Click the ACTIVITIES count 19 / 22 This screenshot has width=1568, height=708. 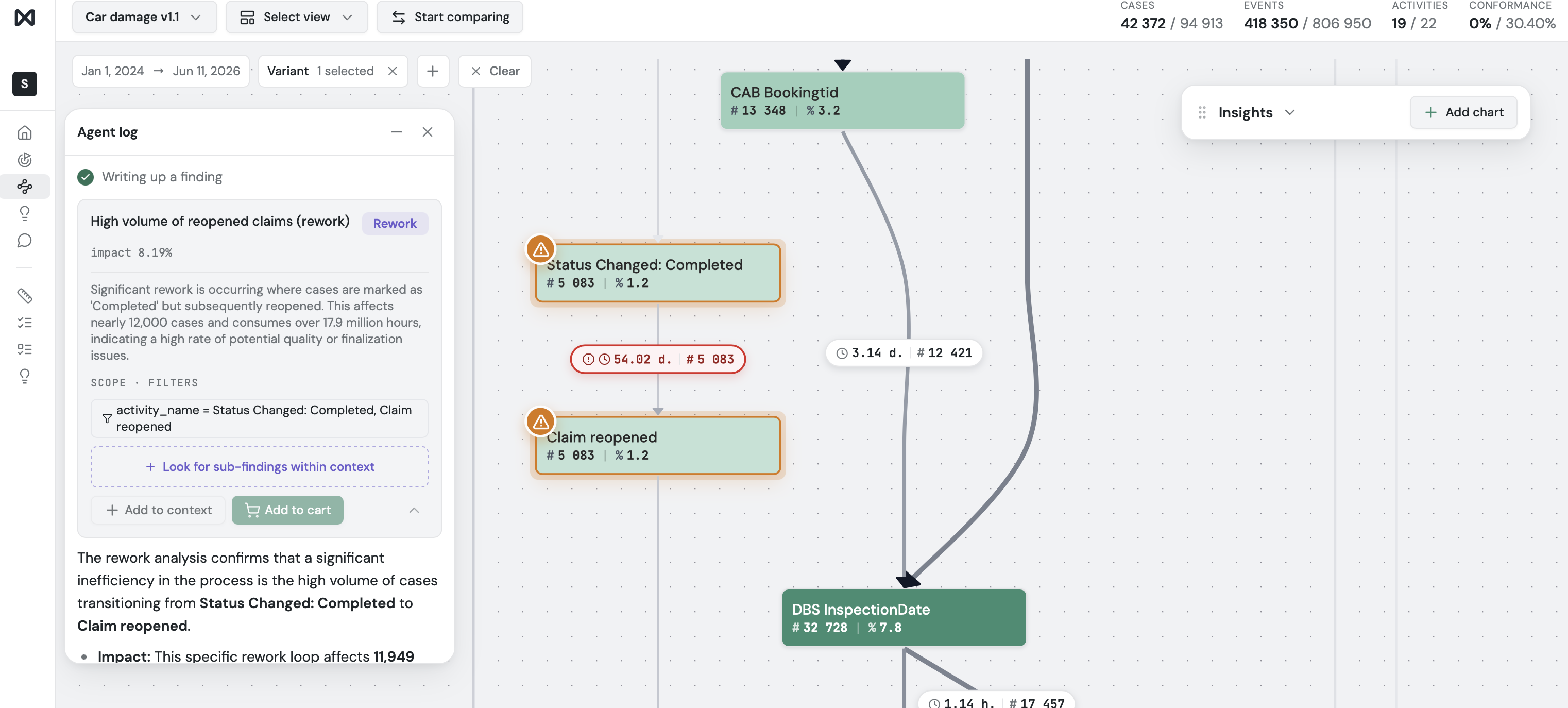pyautogui.click(x=1414, y=24)
